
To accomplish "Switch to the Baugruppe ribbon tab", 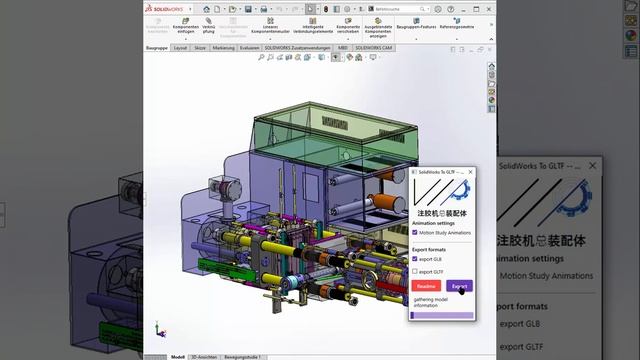I will point(157,48).
